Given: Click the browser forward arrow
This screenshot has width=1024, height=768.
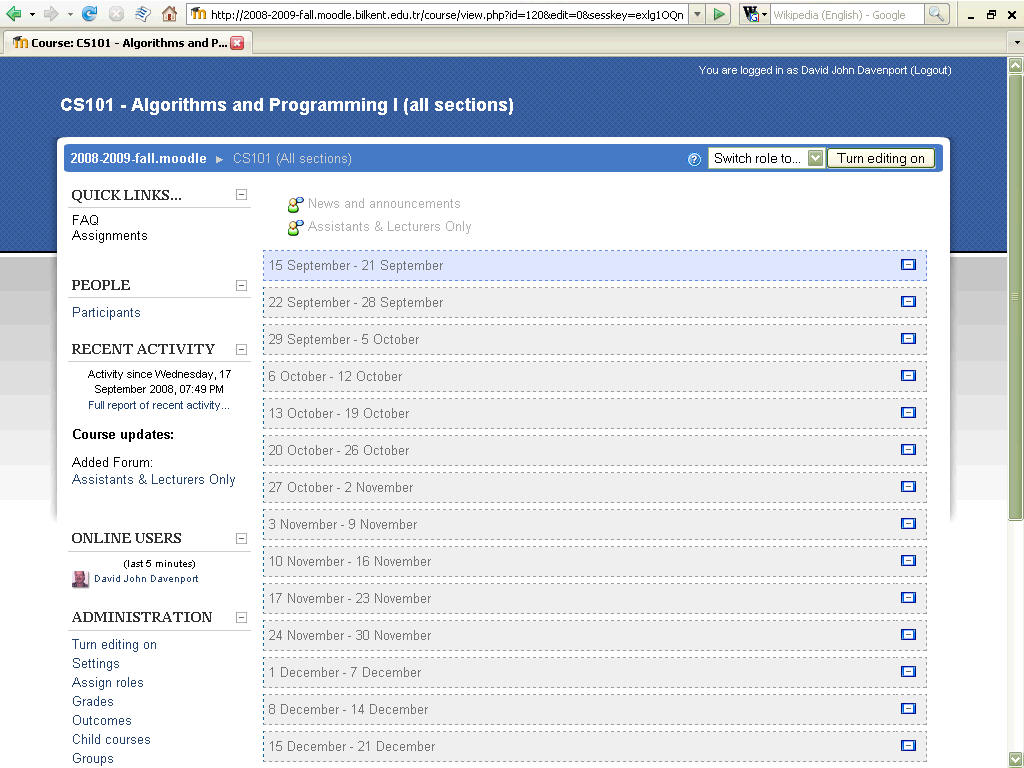Looking at the screenshot, I should (51, 14).
